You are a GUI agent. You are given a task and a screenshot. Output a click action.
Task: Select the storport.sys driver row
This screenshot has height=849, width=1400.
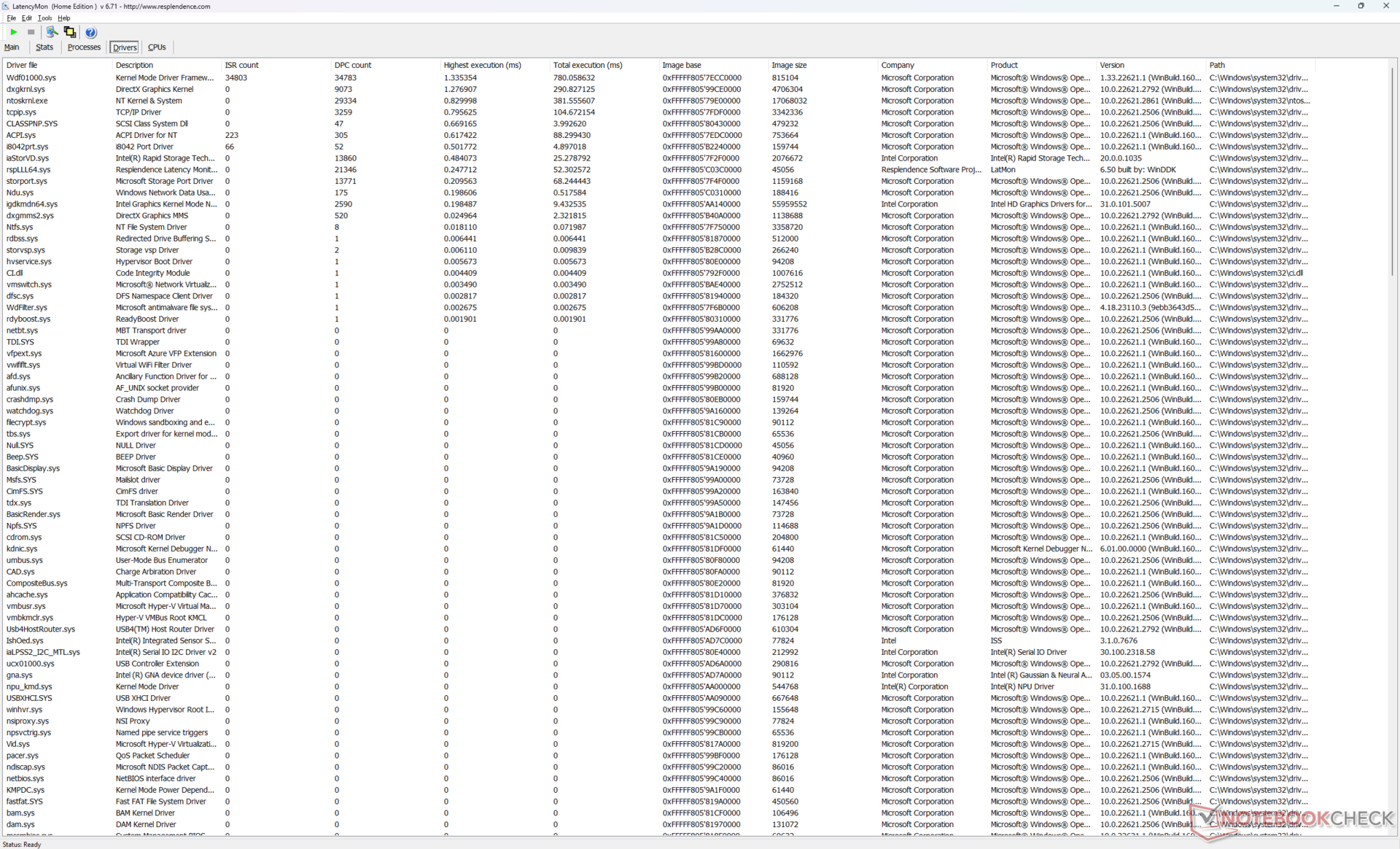tap(658, 181)
